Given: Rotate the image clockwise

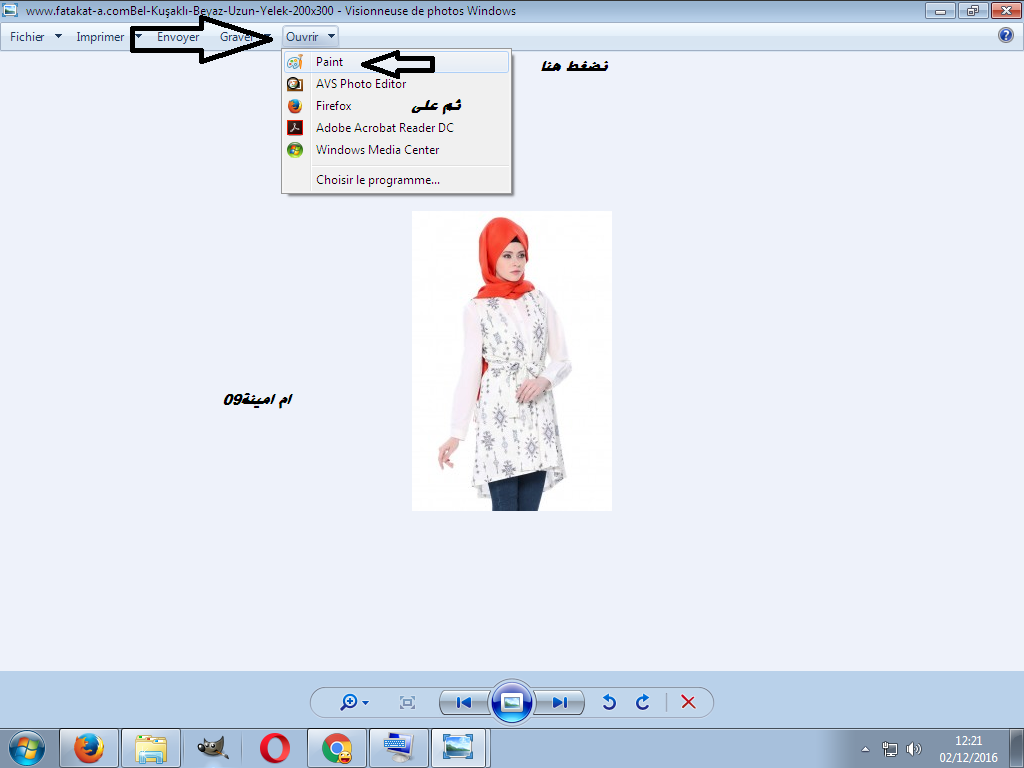Looking at the screenshot, I should [643, 703].
